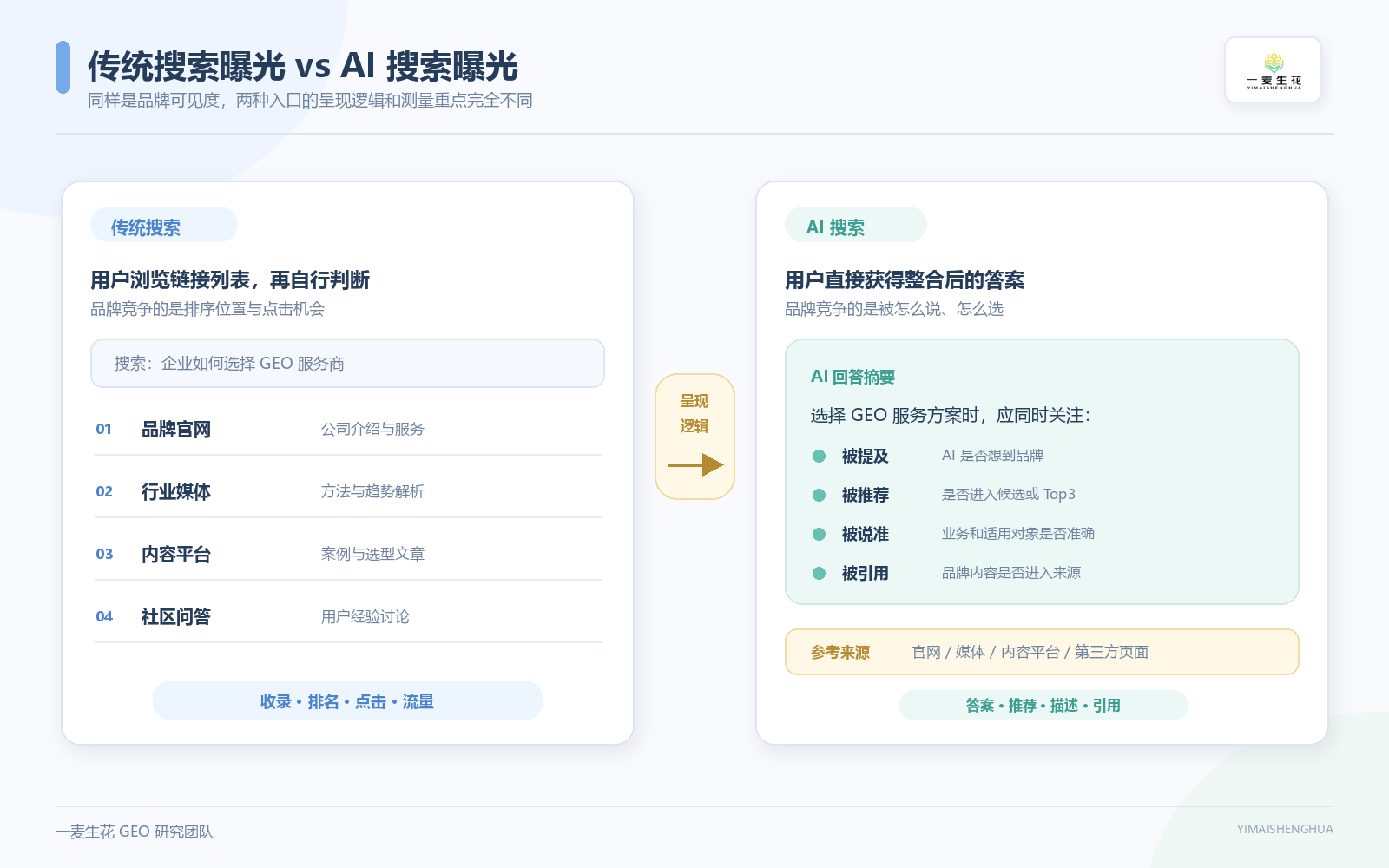The width and height of the screenshot is (1389, 868).
Task: Click the search box reading 企业如何选择 GEO 服务商
Action: pos(347,364)
